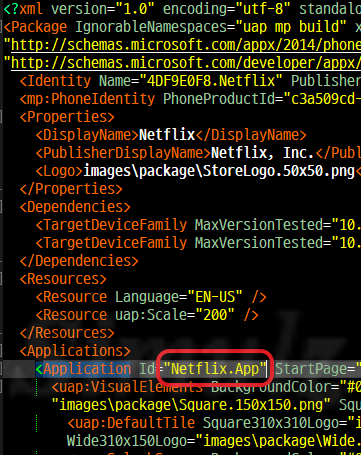
Task: Select the images\package\Square.150x150.png path
Action: click(191, 405)
